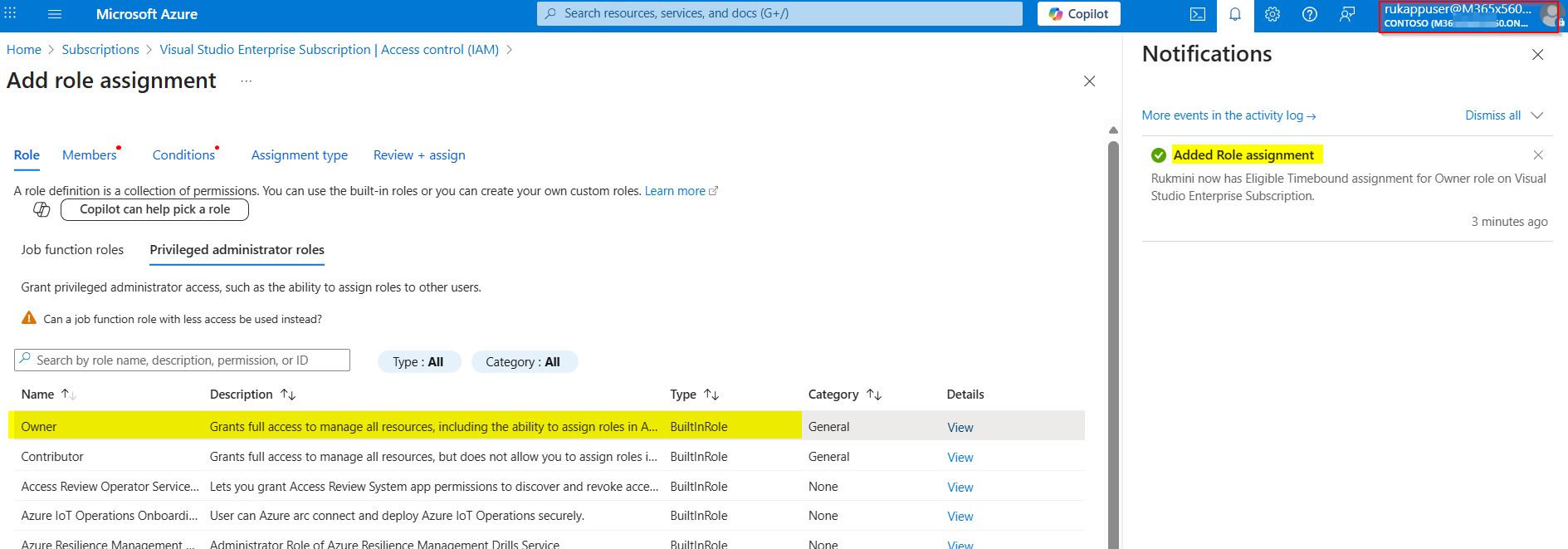Image resolution: width=1568 pixels, height=549 pixels.
Task: View details for the Contributor role
Action: pyautogui.click(x=960, y=458)
